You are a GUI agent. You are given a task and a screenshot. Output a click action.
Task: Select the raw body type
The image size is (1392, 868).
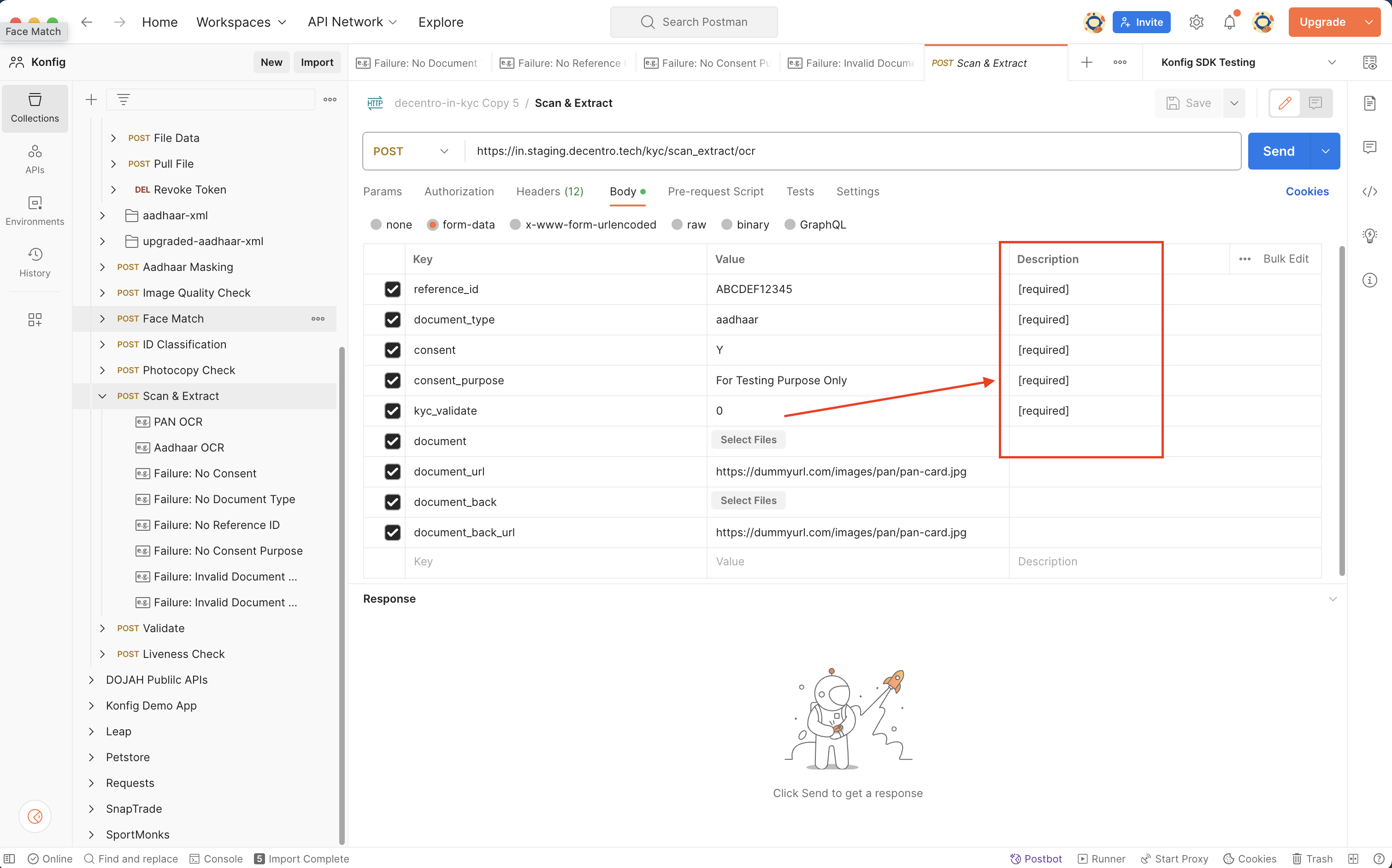coord(677,224)
